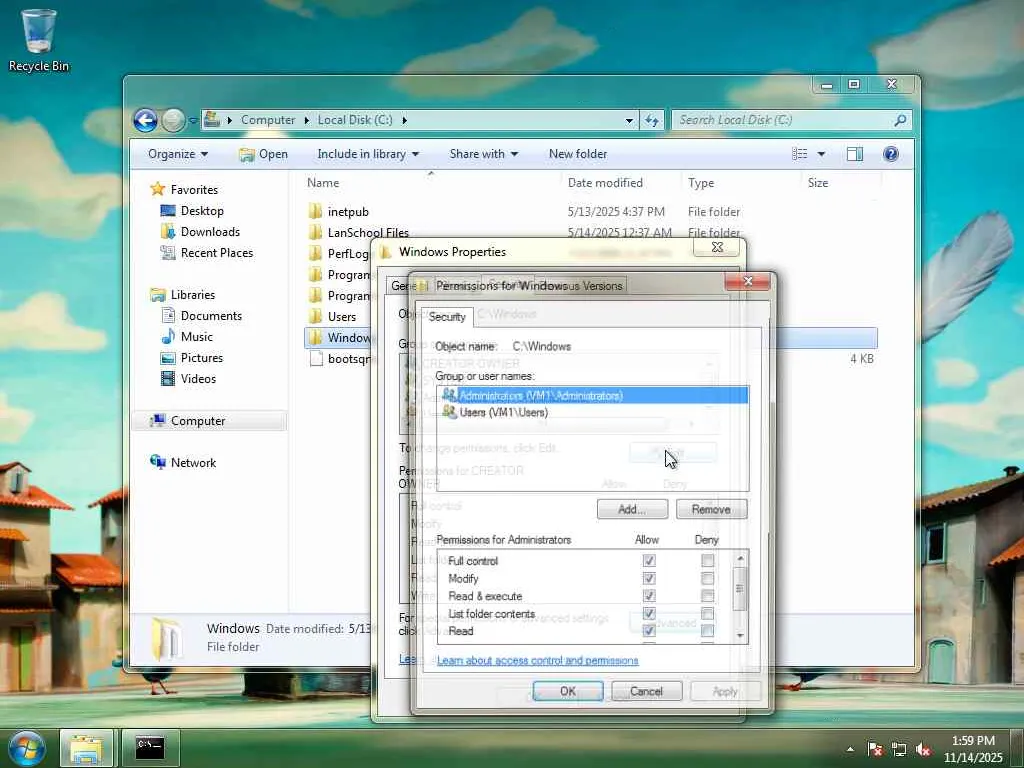The image size is (1024, 768).
Task: Open the Windows Start button
Action: tap(26, 748)
